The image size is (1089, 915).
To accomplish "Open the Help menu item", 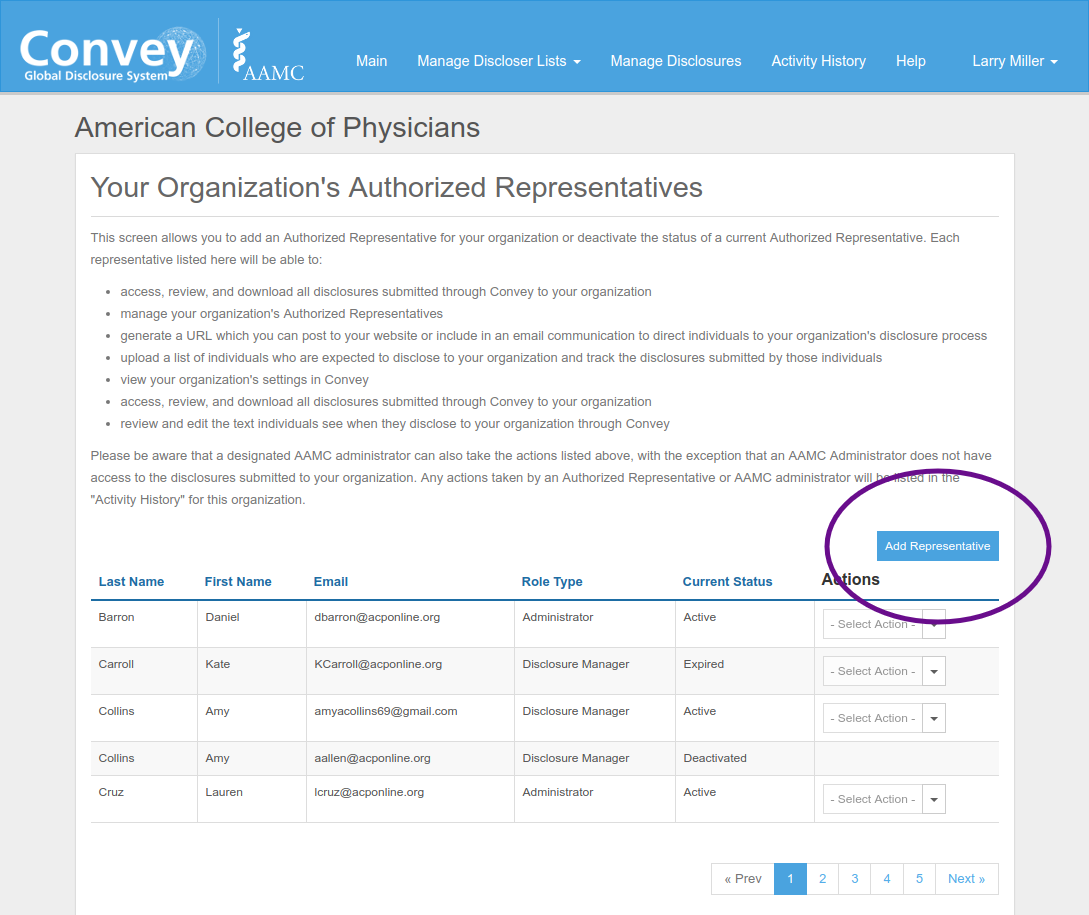I will [x=911, y=61].
